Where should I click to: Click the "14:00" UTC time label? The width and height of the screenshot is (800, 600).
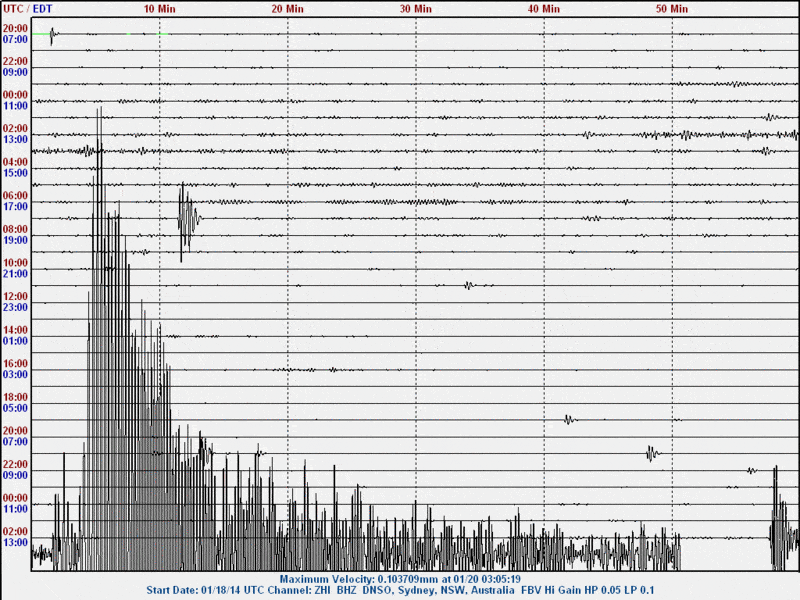[15, 330]
